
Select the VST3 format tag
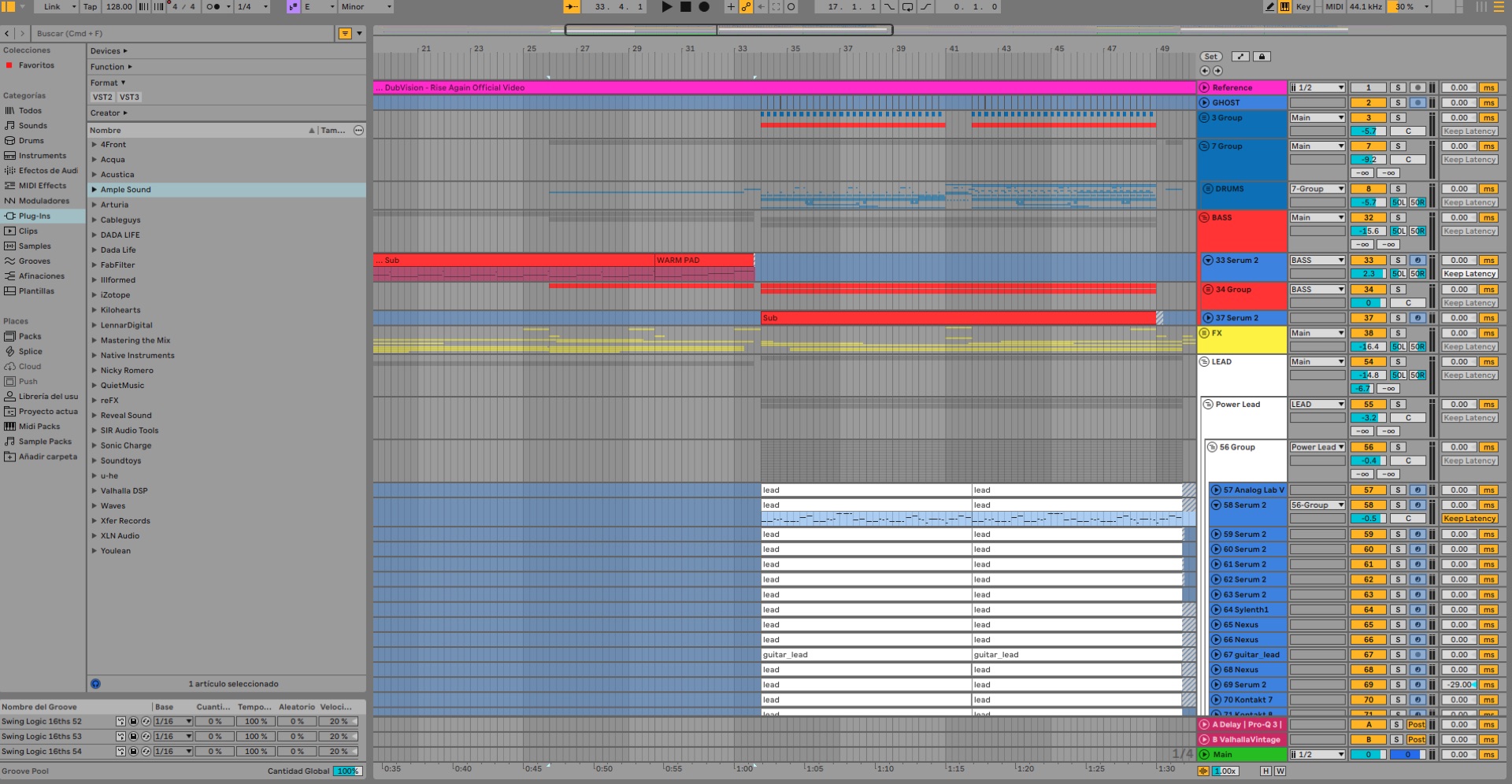[x=129, y=98]
